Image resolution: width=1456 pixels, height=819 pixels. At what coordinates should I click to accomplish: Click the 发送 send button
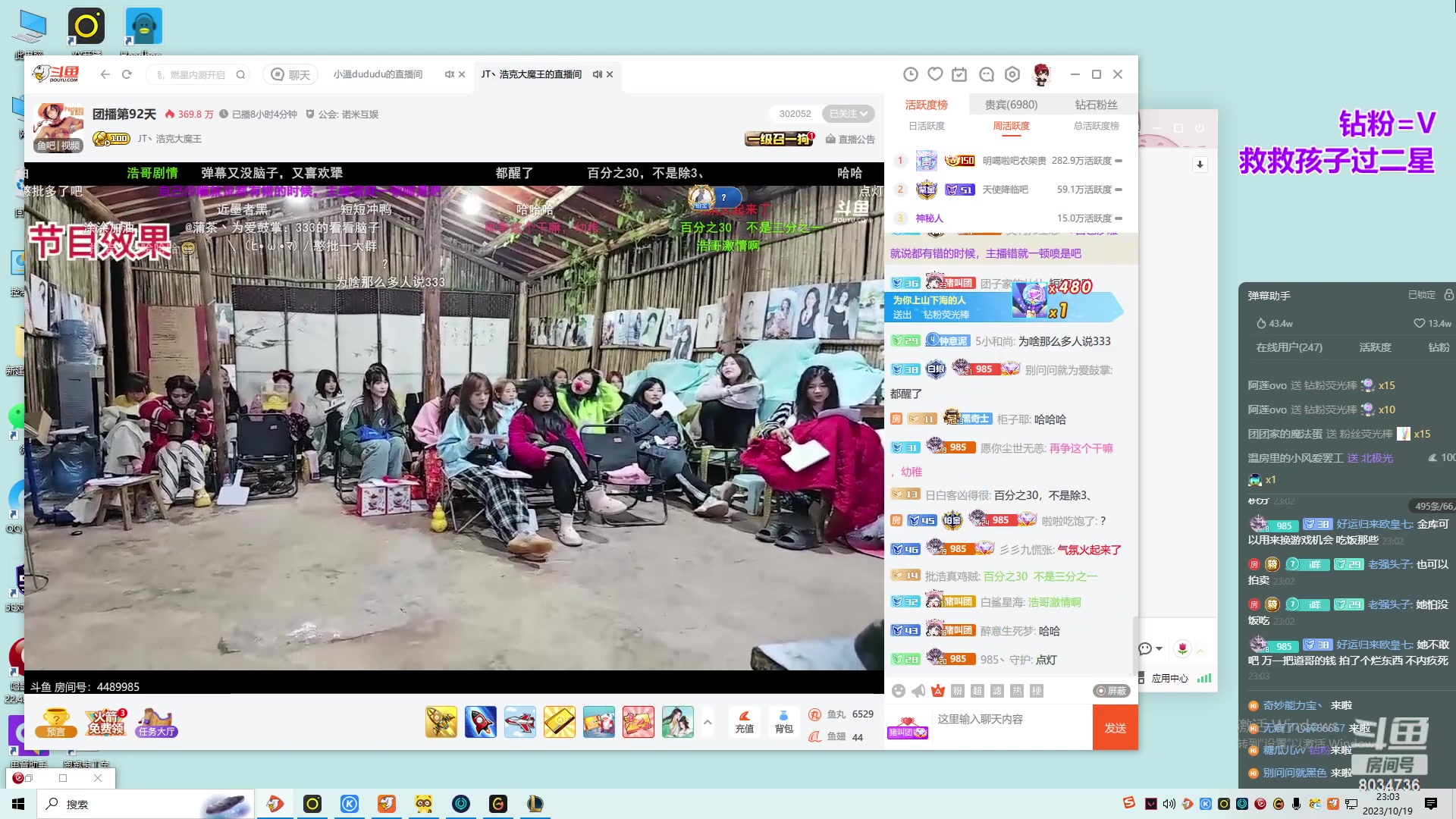[1116, 728]
